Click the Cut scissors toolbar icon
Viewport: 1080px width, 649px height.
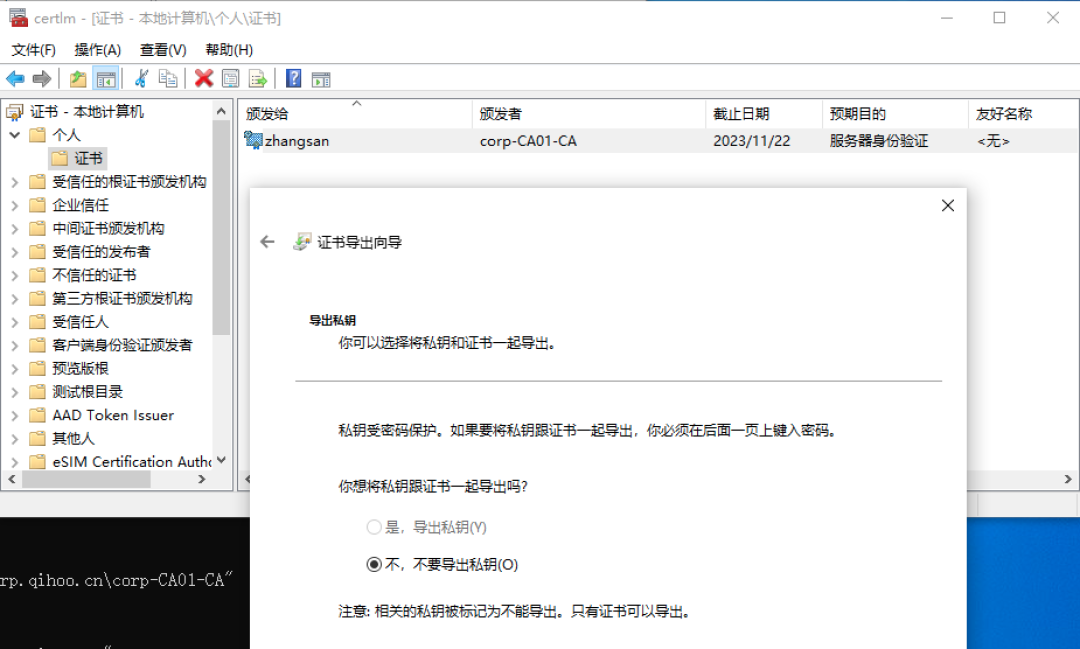click(142, 79)
